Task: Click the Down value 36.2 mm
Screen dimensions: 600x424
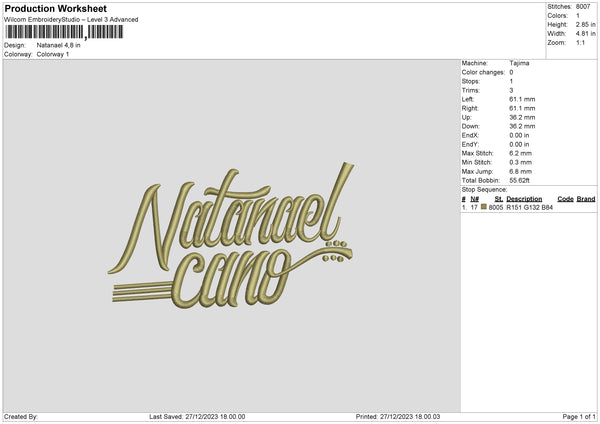Action: pyautogui.click(x=522, y=126)
